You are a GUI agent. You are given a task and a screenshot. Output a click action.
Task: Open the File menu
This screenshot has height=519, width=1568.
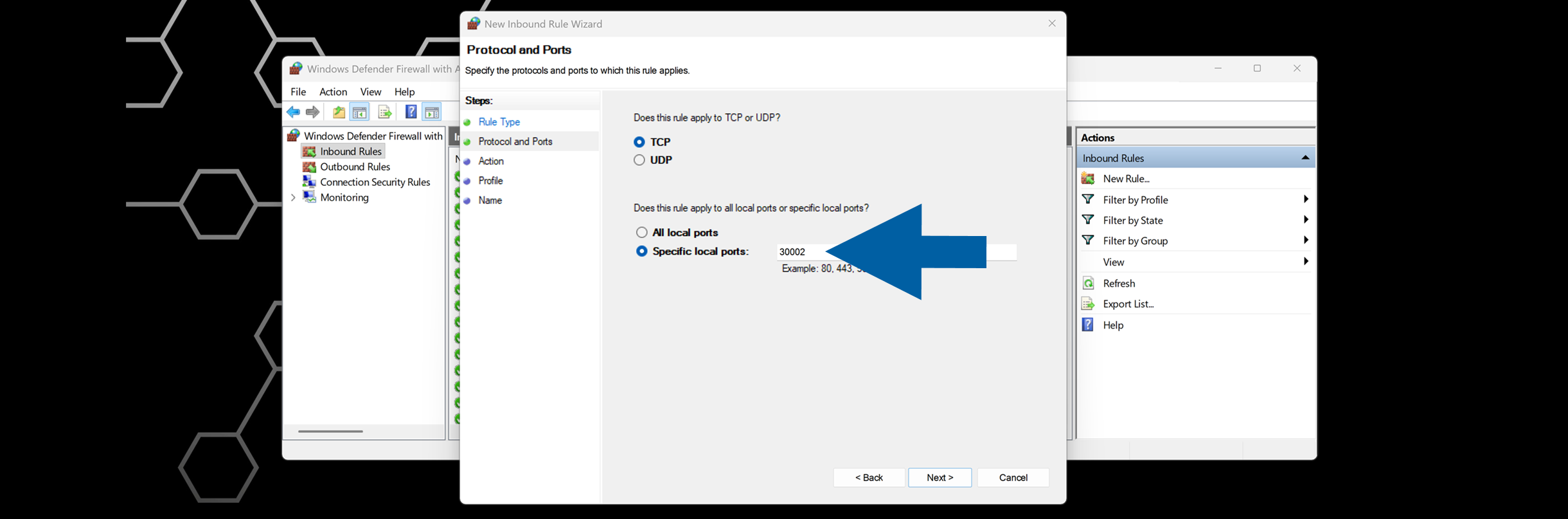[298, 91]
